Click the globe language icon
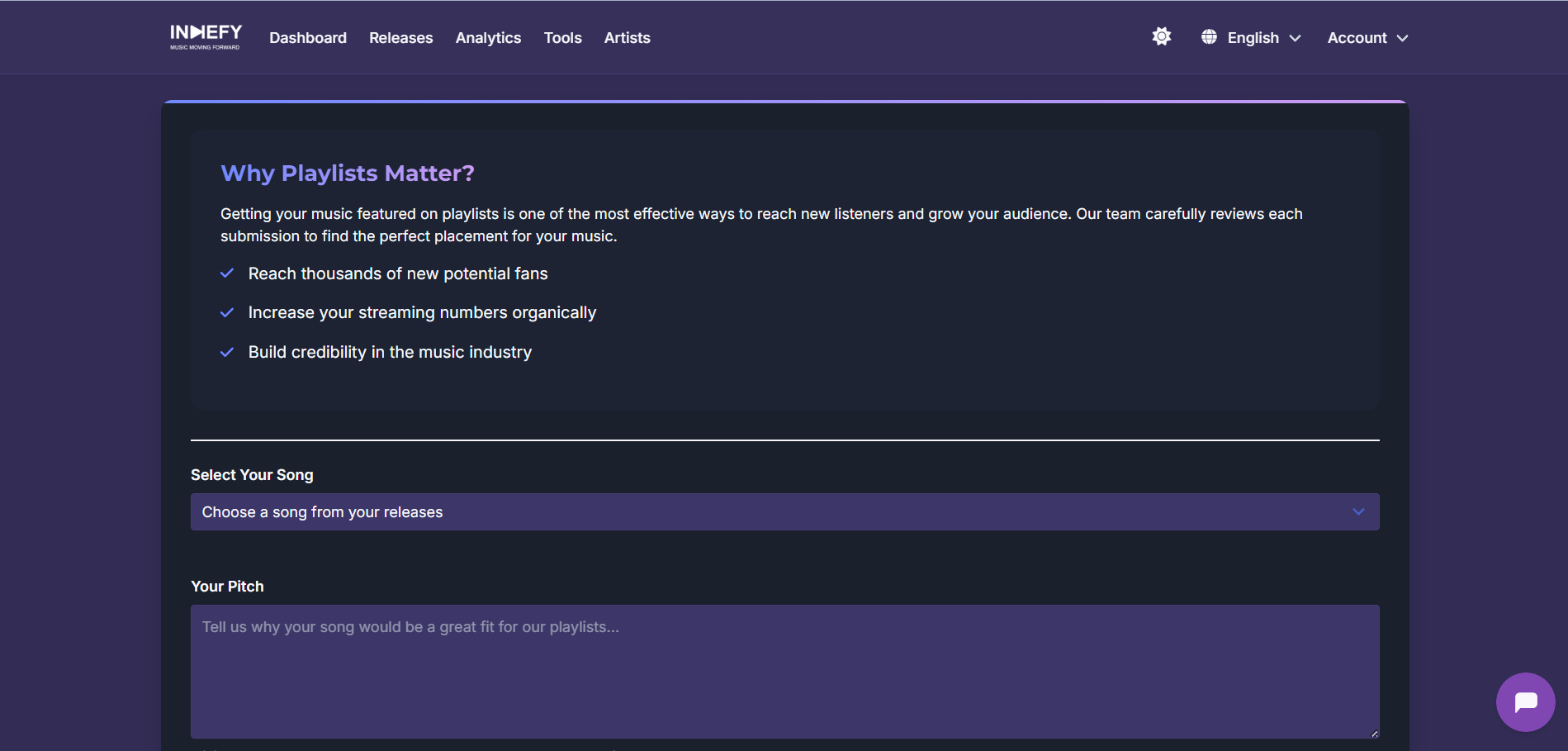1568x751 pixels. [x=1209, y=37]
